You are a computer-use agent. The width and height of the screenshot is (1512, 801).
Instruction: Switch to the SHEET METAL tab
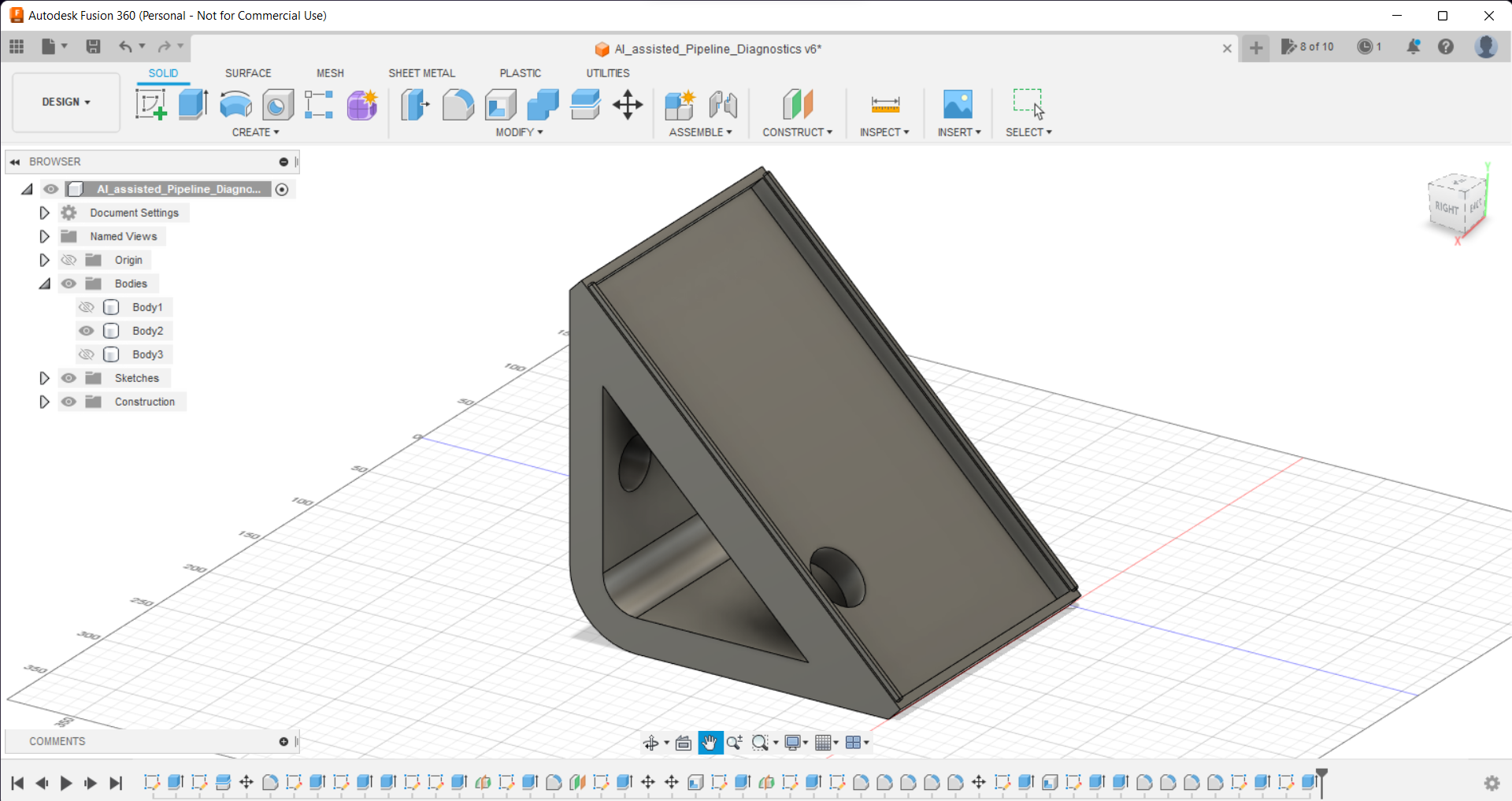click(x=422, y=73)
